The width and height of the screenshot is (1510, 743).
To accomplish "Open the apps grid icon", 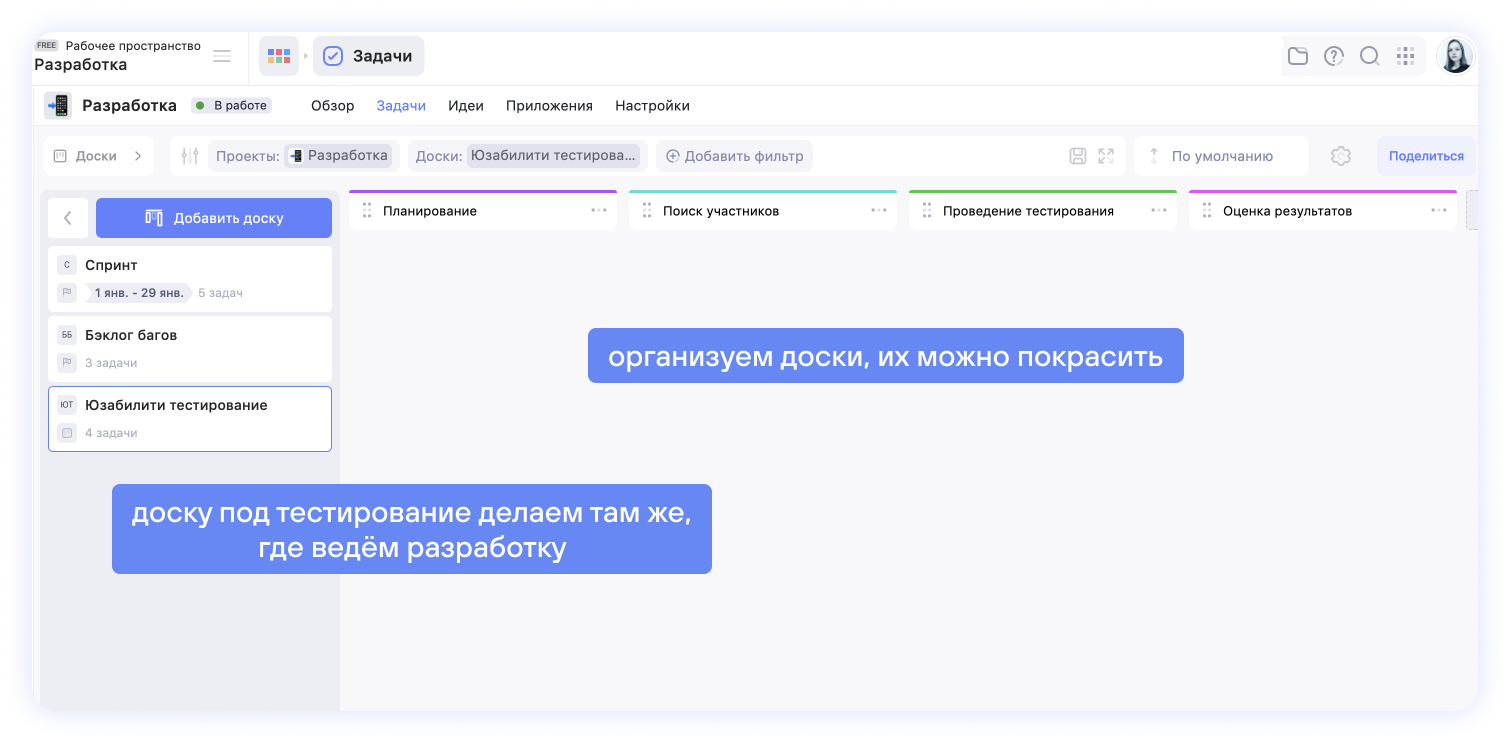I will click(1405, 56).
